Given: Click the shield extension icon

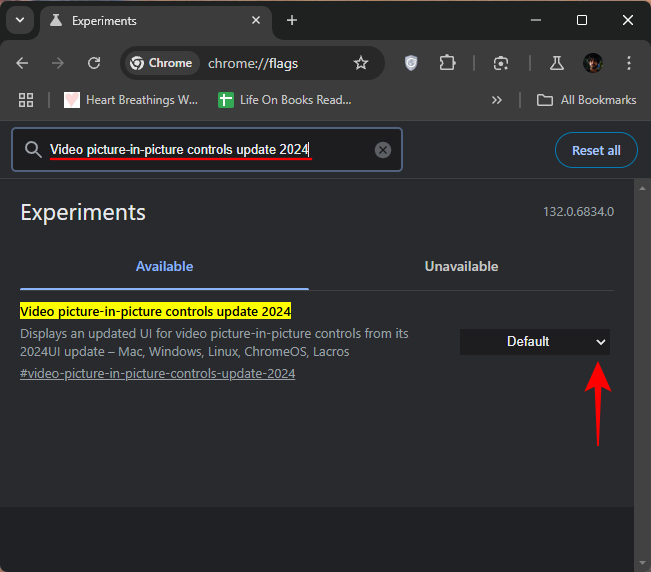Looking at the screenshot, I should pos(411,63).
